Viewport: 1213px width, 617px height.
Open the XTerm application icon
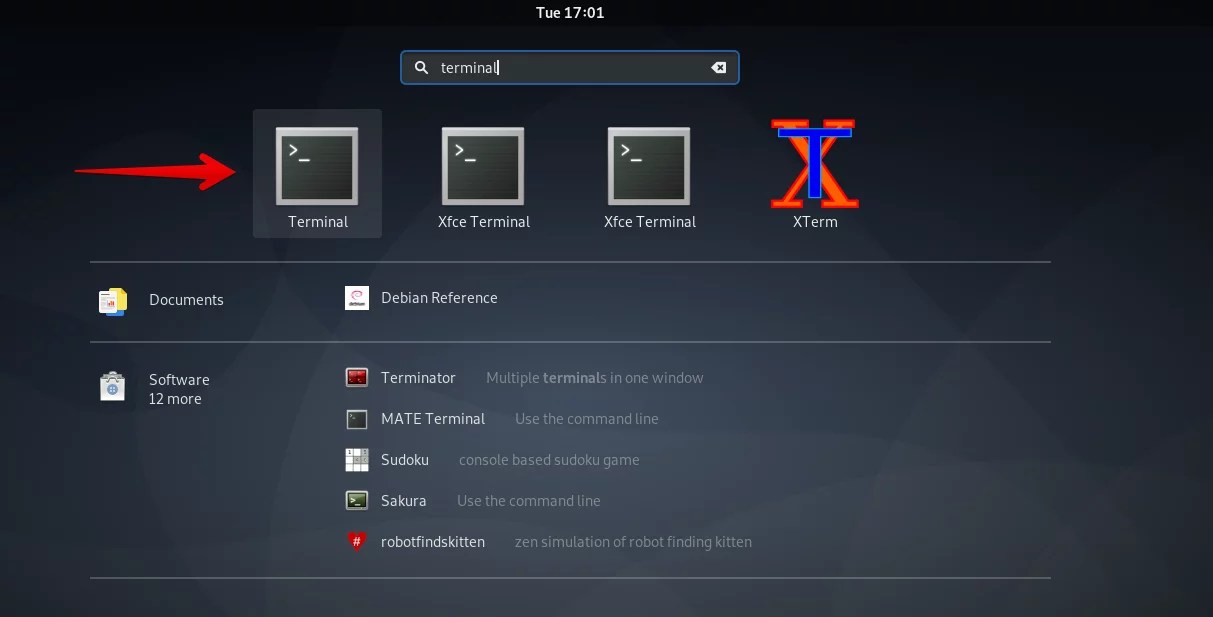815,164
